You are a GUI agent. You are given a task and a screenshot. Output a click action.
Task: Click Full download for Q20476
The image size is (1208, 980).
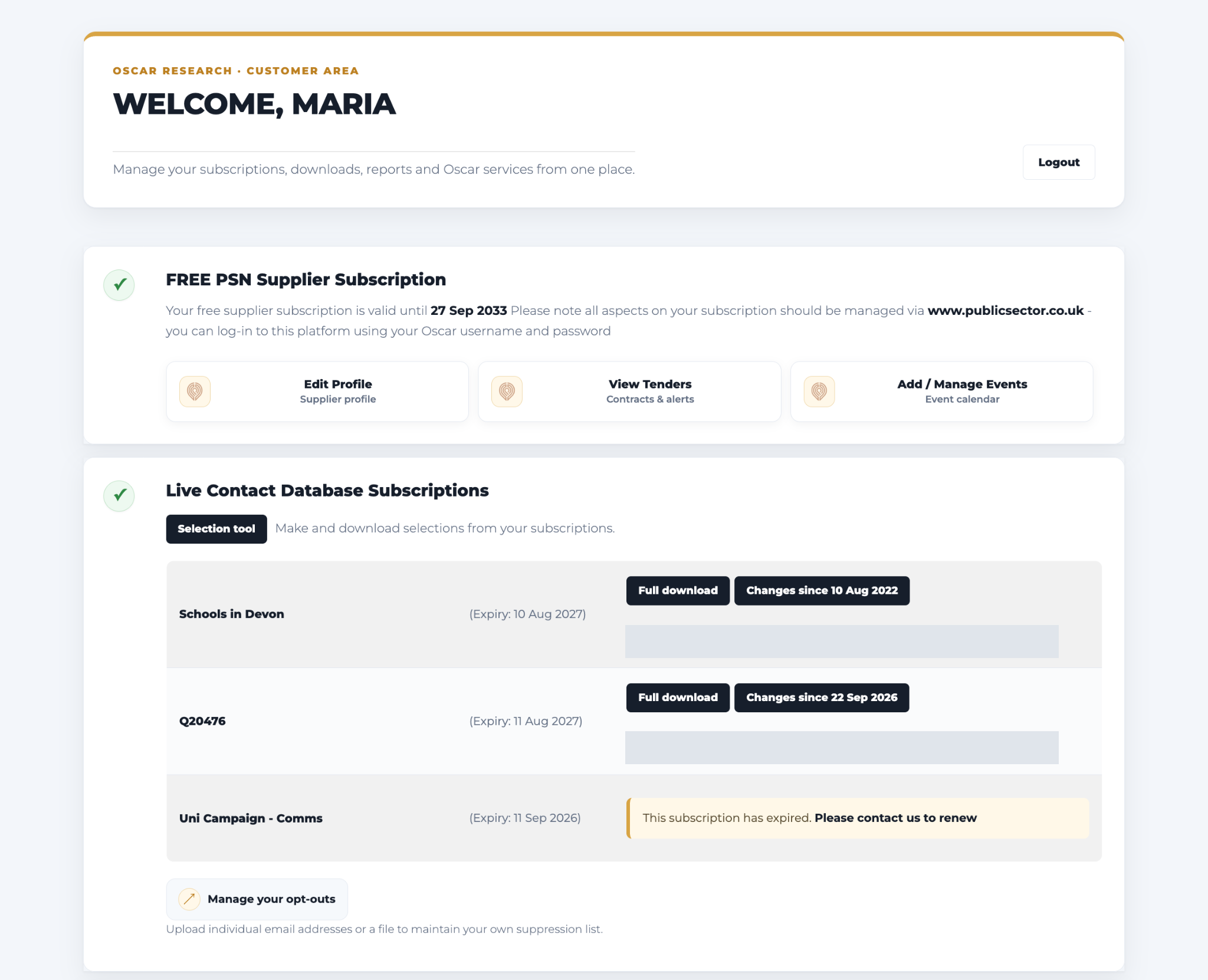(678, 698)
